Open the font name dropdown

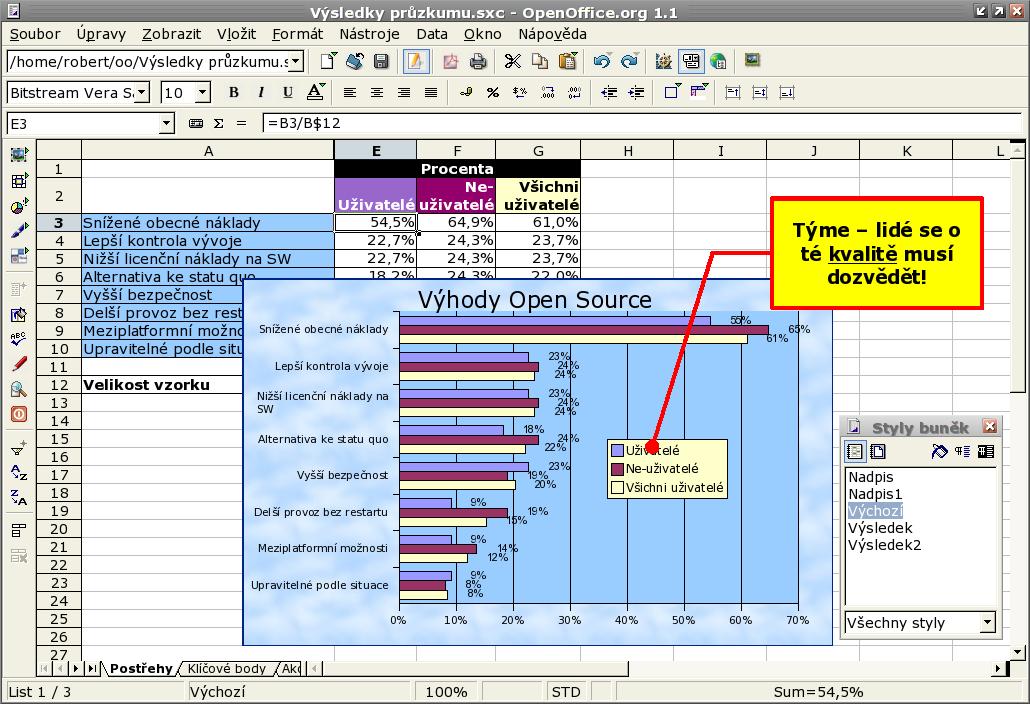click(141, 93)
